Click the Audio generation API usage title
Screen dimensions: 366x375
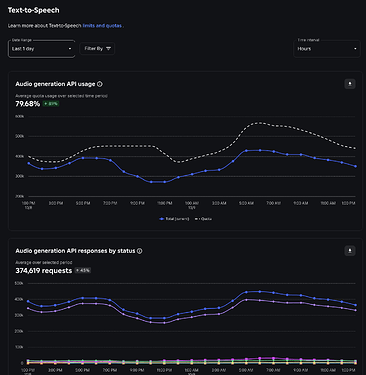point(55,84)
